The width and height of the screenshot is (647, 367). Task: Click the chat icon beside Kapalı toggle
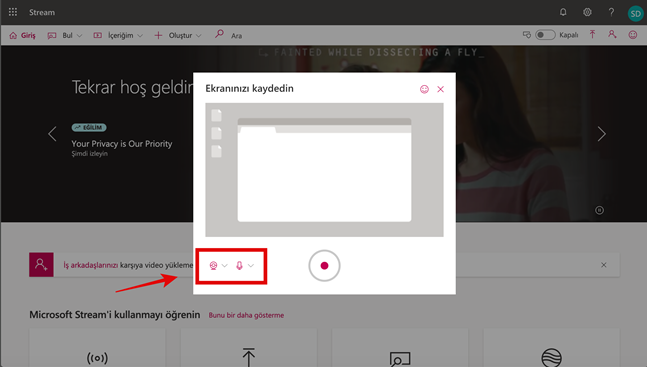point(527,35)
